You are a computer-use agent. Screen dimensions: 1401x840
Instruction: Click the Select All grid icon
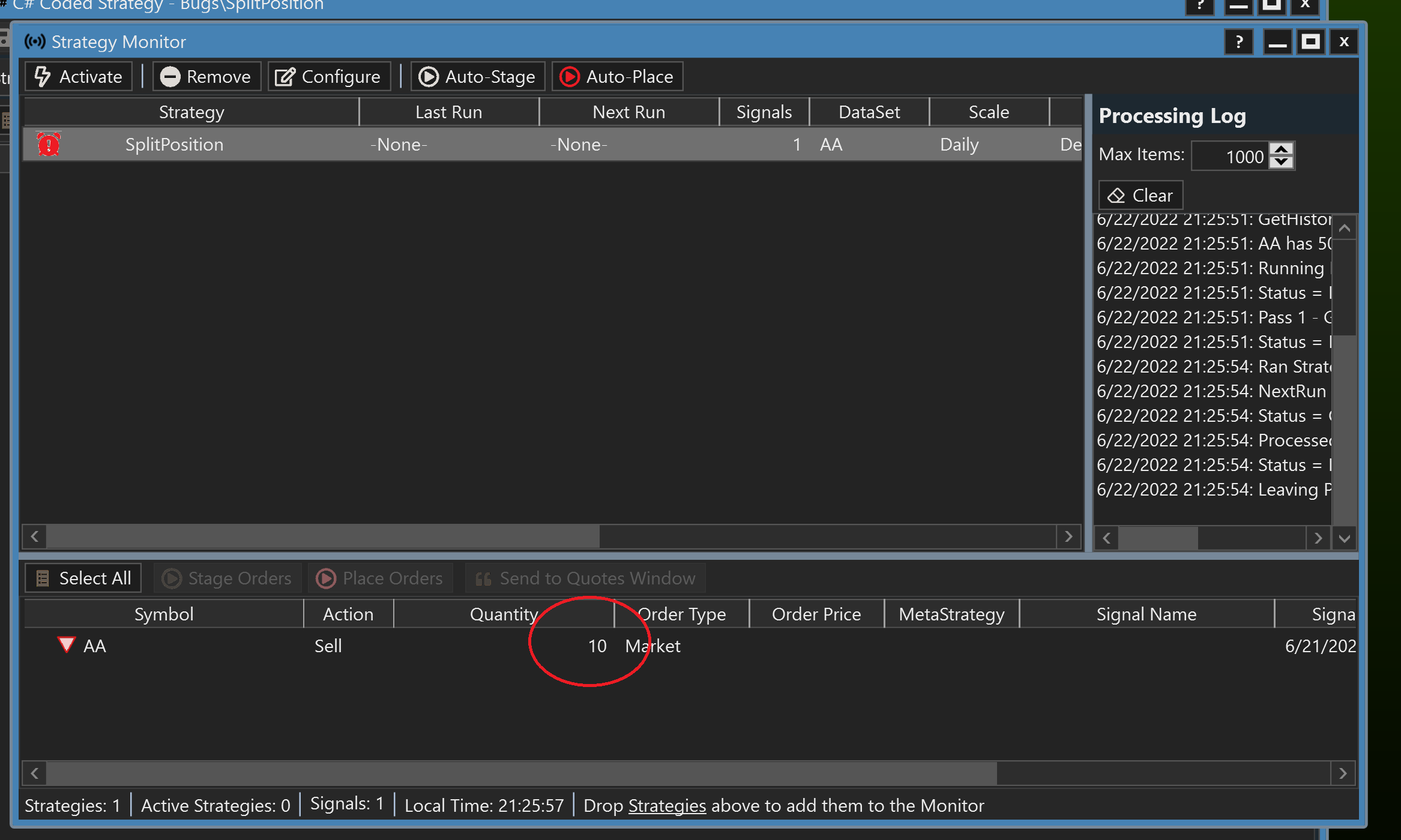[41, 577]
